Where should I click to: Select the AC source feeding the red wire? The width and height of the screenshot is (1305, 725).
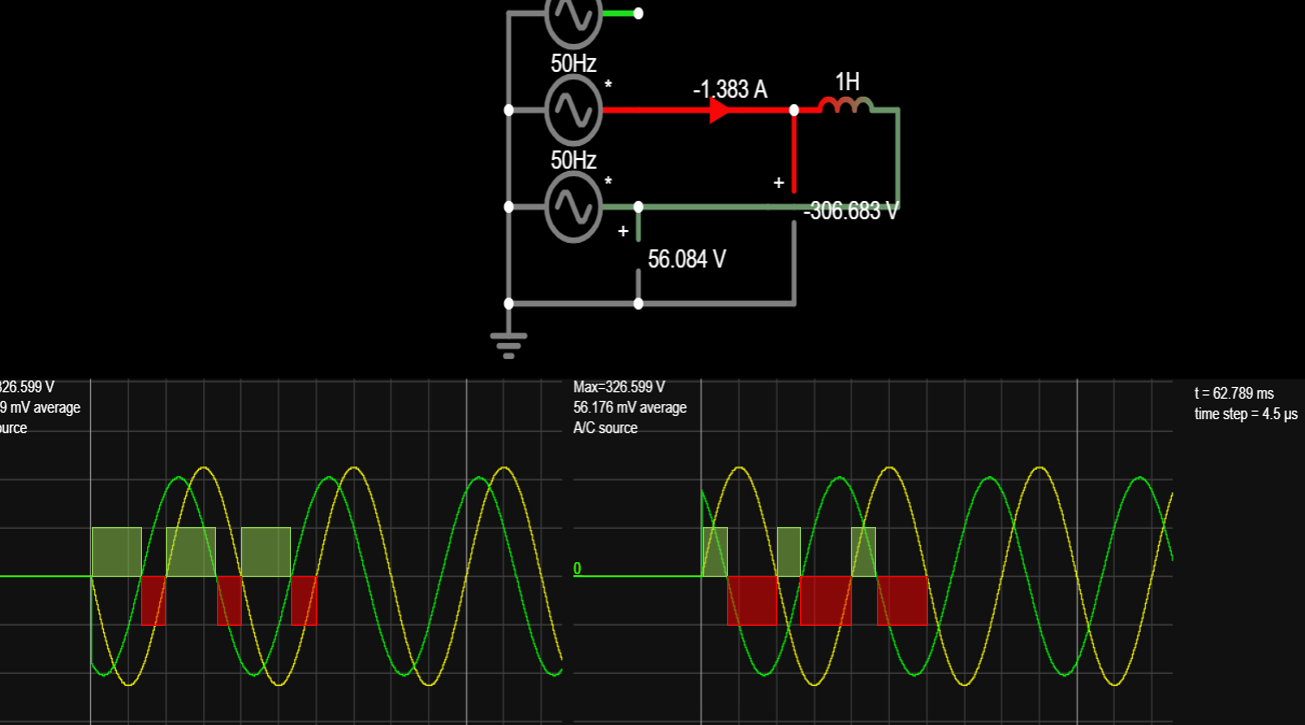pos(573,110)
